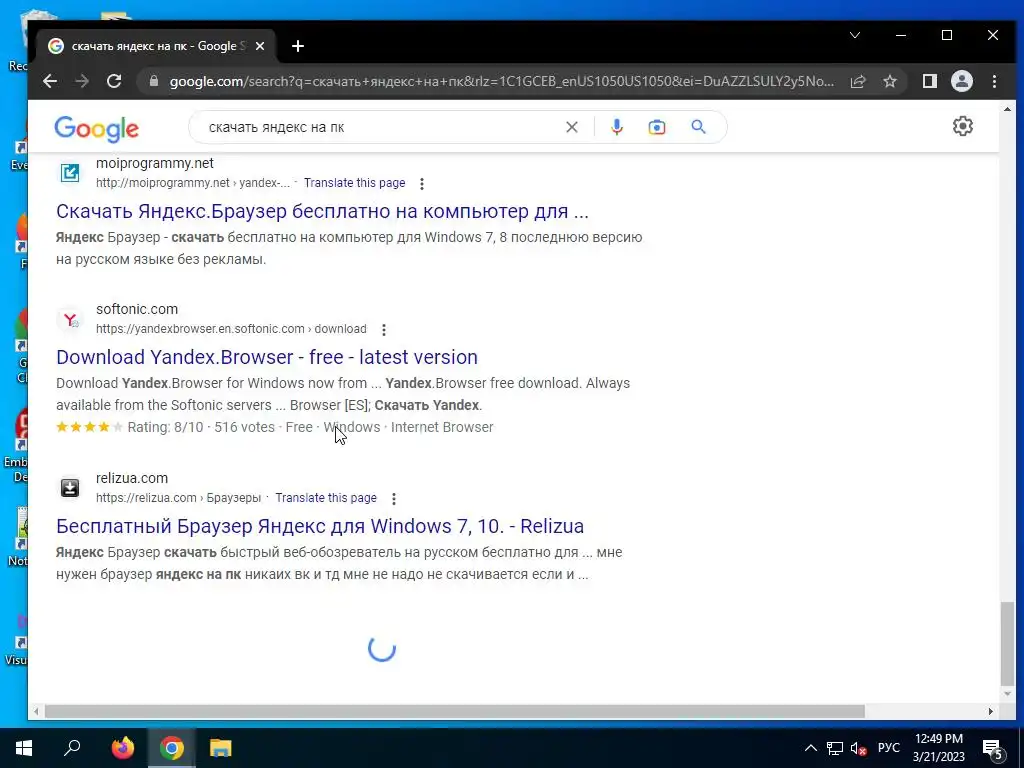Open Chrome three-dot menu
1024x768 pixels.
coord(994,81)
